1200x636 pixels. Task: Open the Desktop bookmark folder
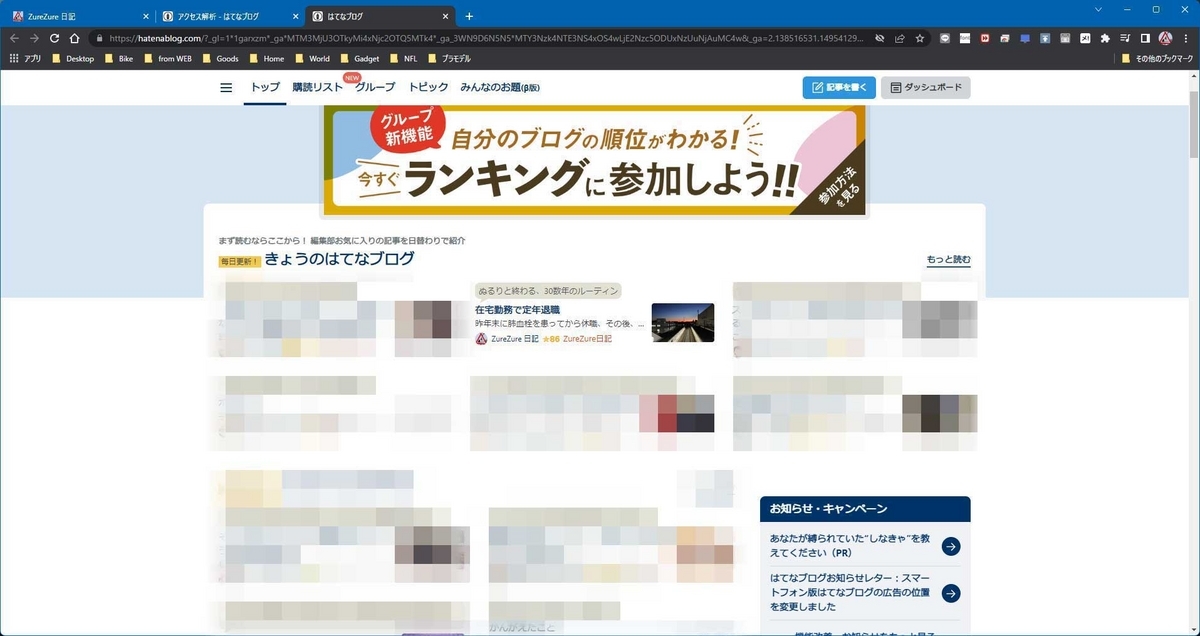[x=72, y=59]
